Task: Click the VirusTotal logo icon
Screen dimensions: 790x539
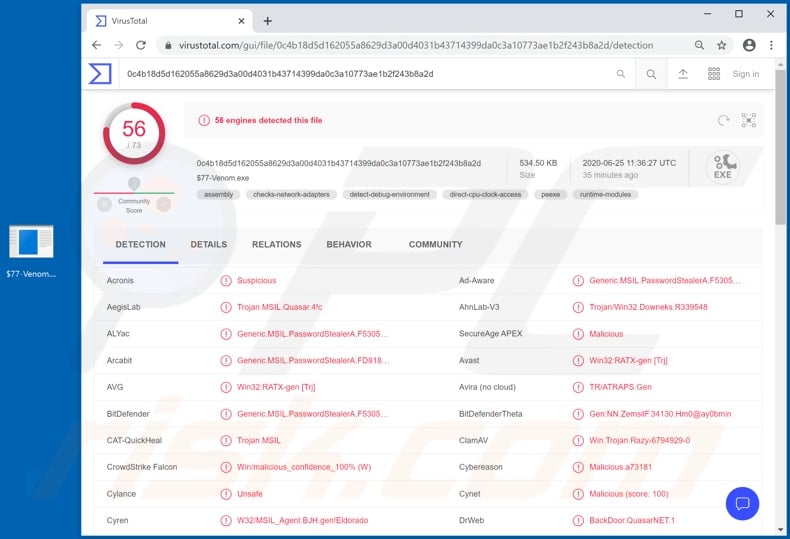Action: click(100, 74)
